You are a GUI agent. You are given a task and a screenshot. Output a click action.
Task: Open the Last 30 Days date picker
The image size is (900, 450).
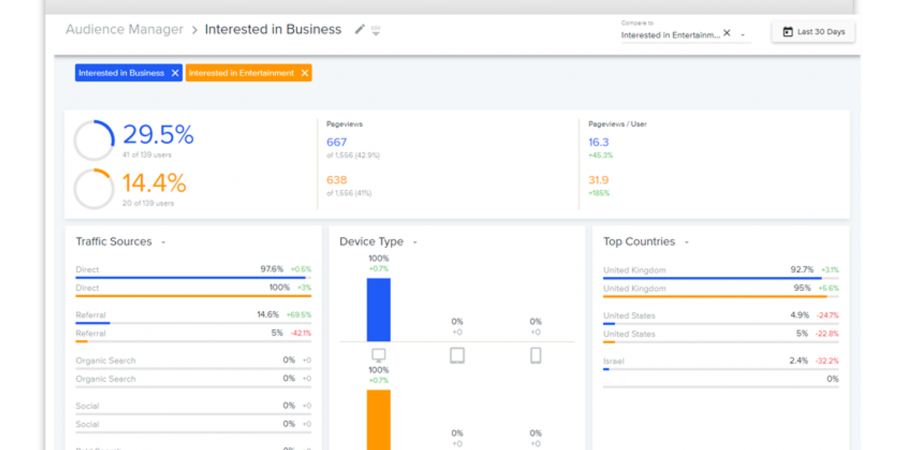point(812,32)
